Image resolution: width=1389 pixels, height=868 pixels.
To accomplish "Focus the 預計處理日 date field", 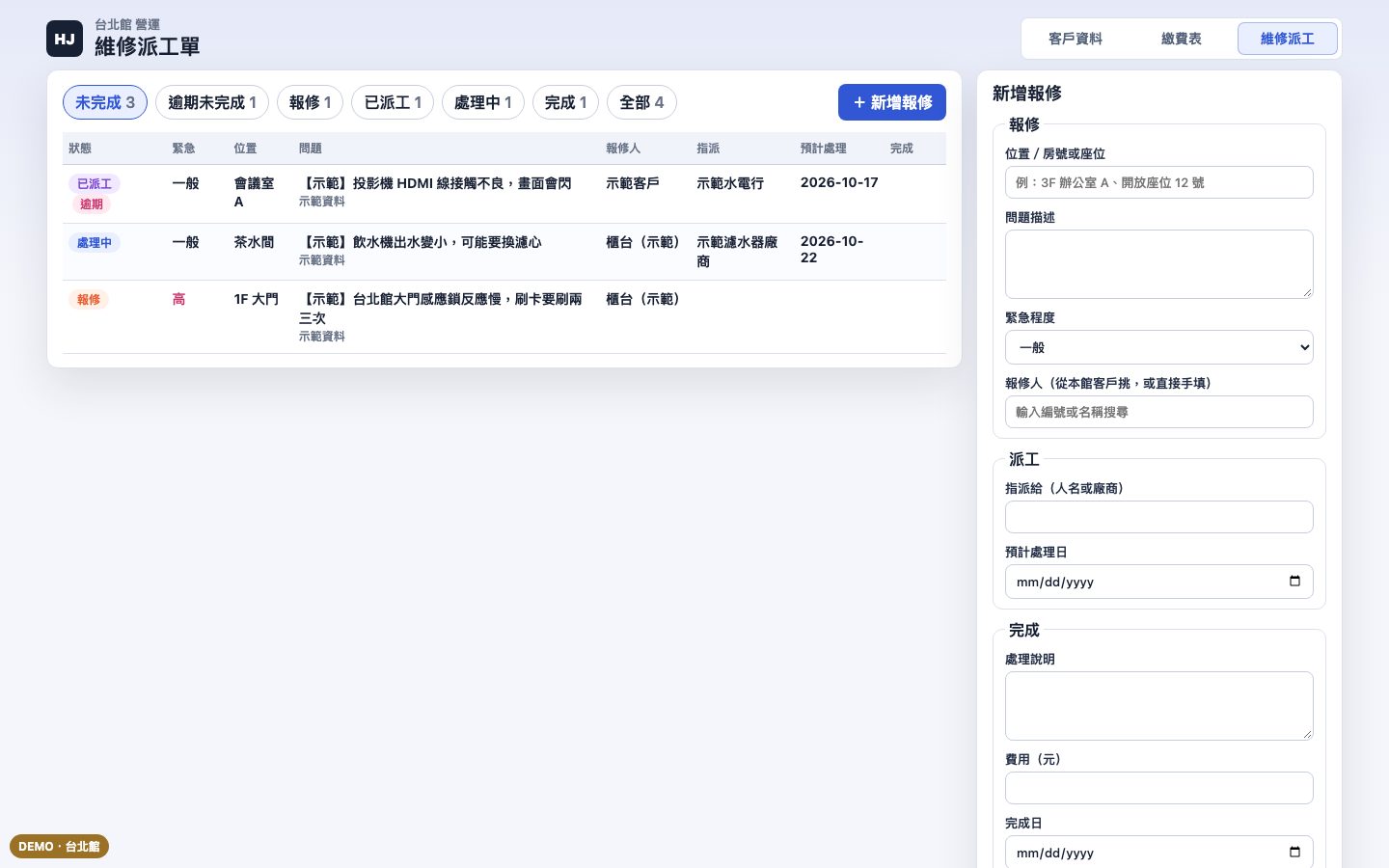I will coord(1159,582).
